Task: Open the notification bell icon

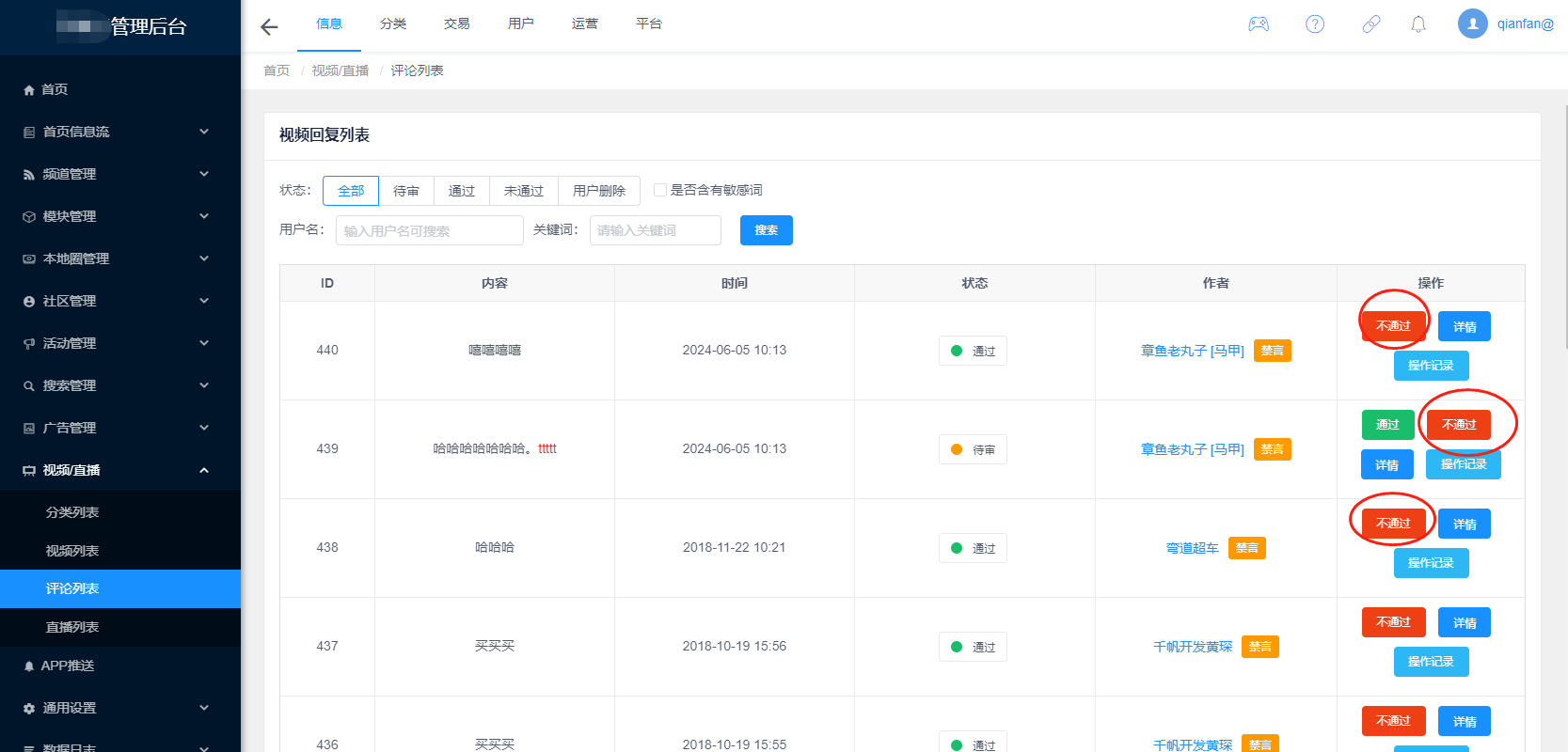Action: click(1418, 24)
